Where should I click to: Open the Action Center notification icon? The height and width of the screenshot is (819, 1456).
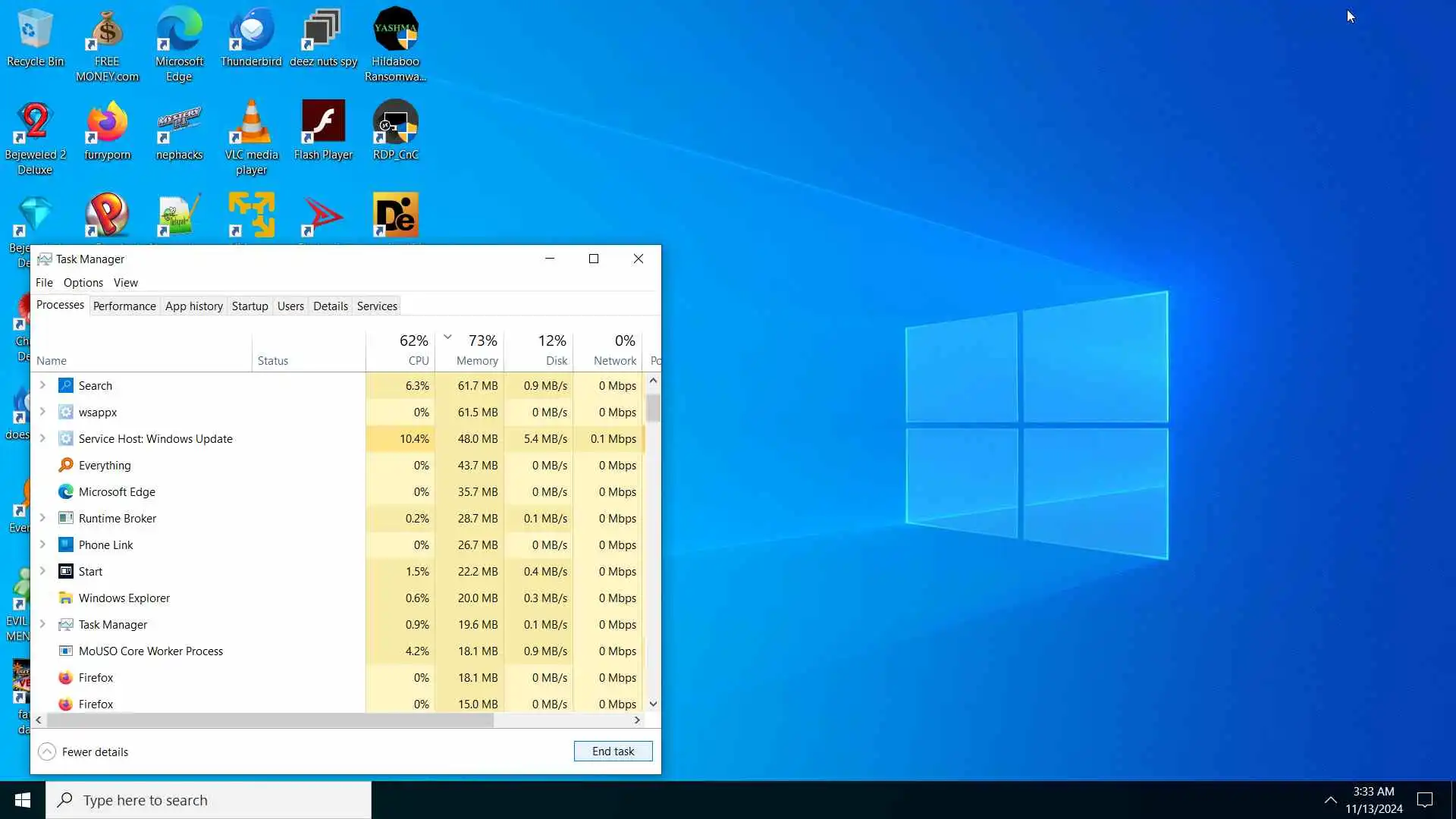pyautogui.click(x=1425, y=800)
